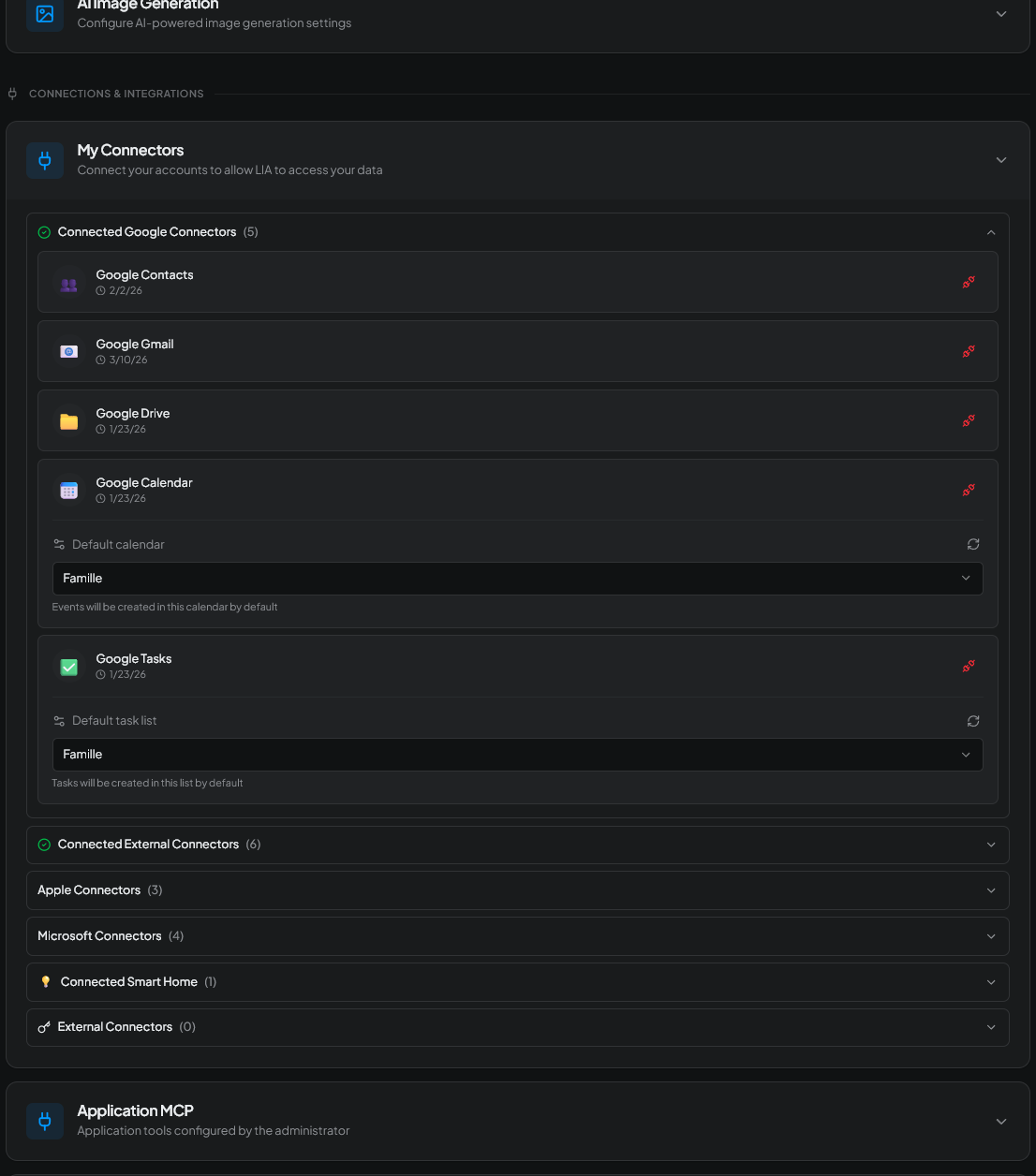Click the AI Image Generation picture icon
This screenshot has width=1036, height=1176.
(x=45, y=14)
